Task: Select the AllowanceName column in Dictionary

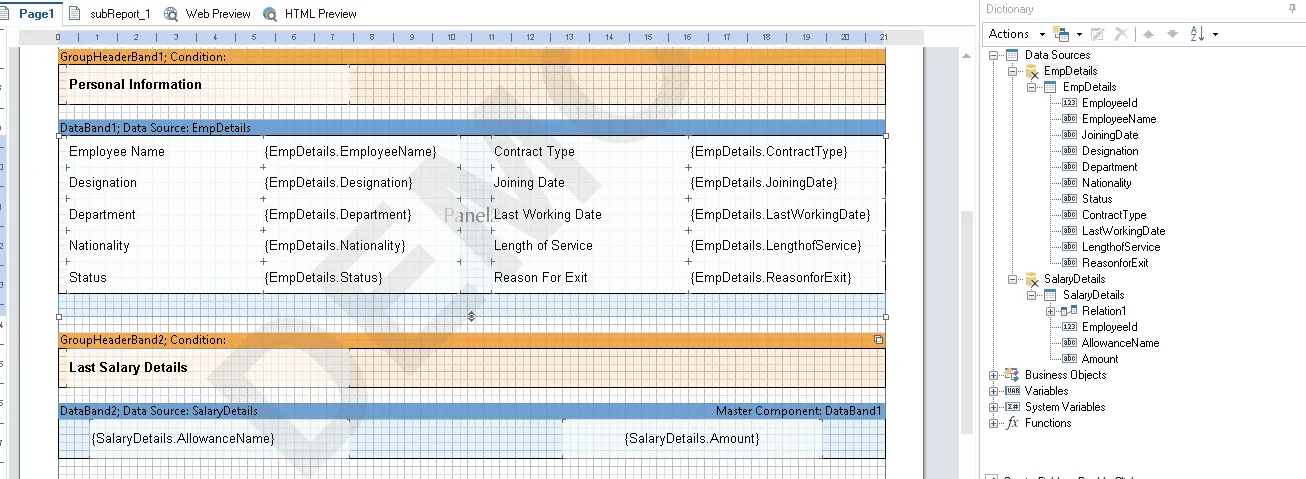Action: point(1120,343)
